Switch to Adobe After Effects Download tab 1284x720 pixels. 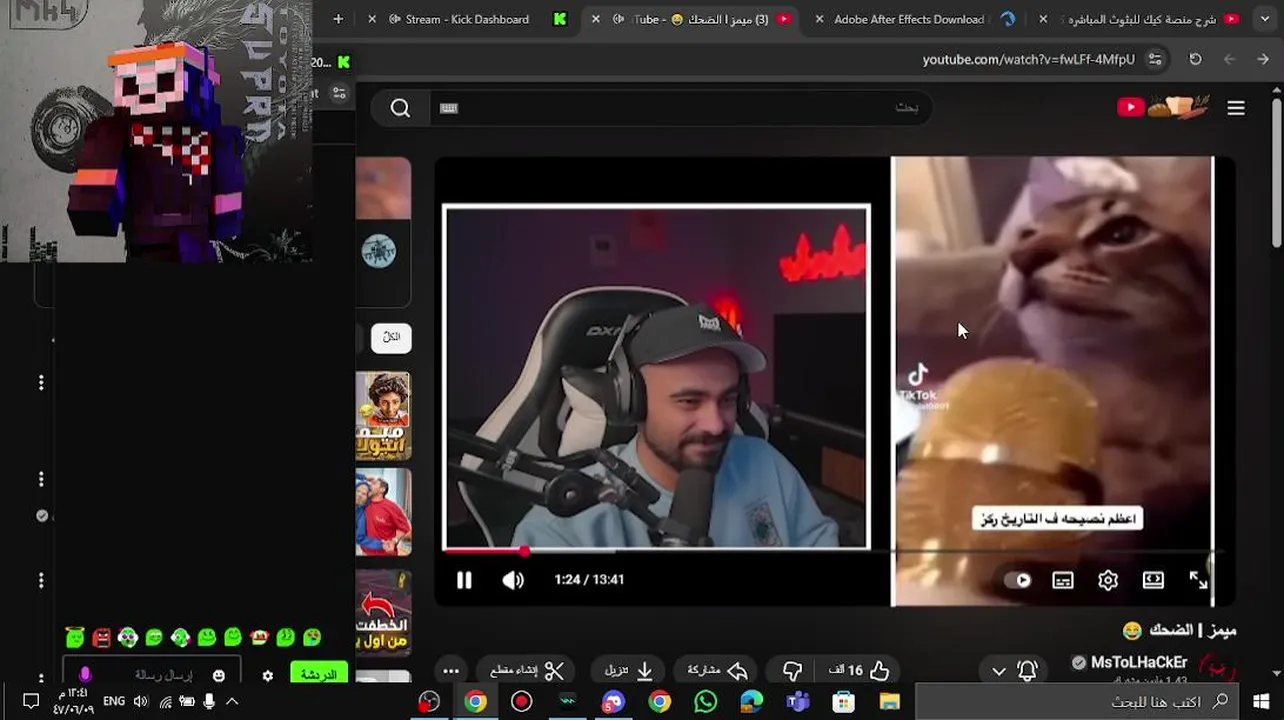[x=909, y=19]
